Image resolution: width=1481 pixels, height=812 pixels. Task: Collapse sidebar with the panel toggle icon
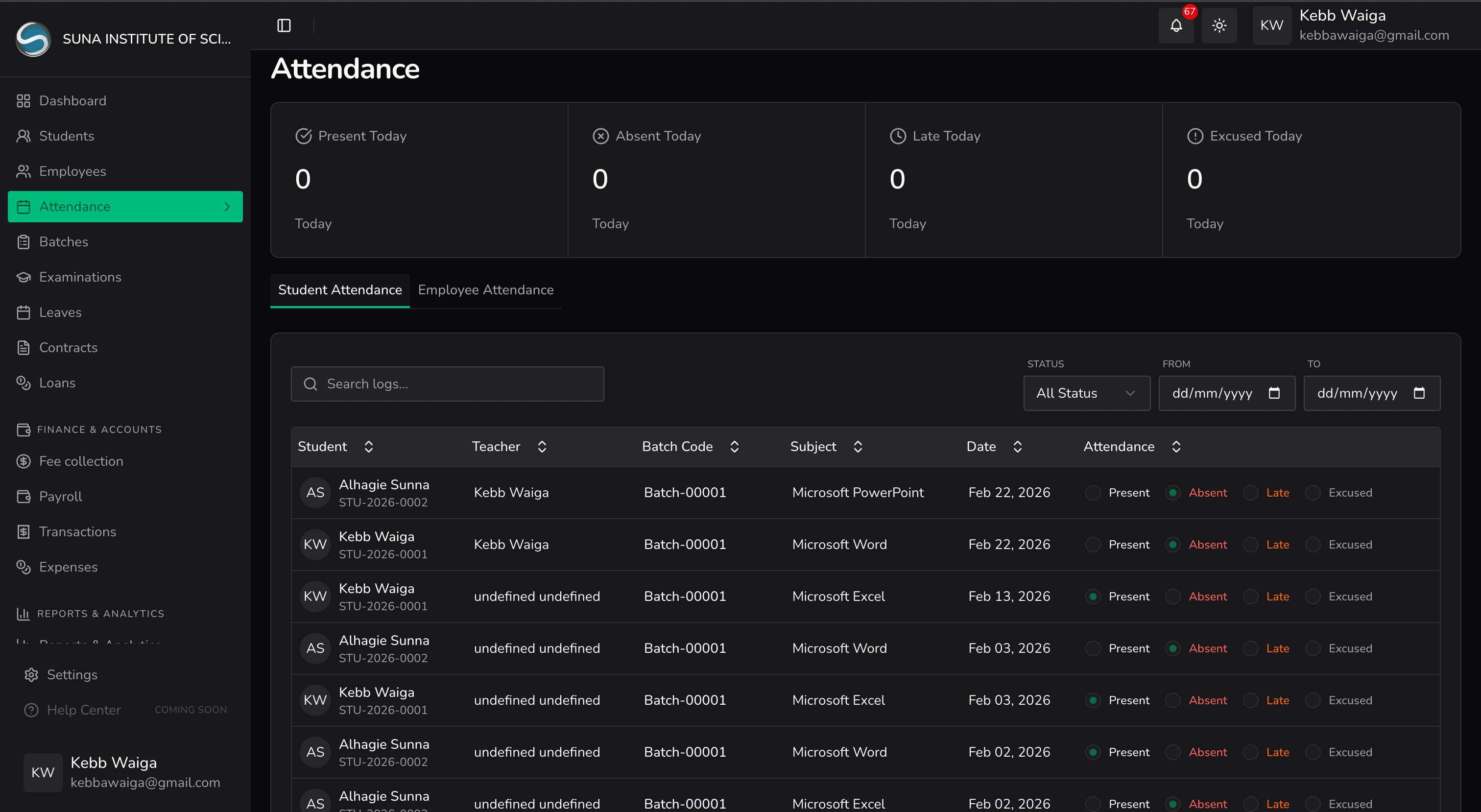pyautogui.click(x=284, y=25)
